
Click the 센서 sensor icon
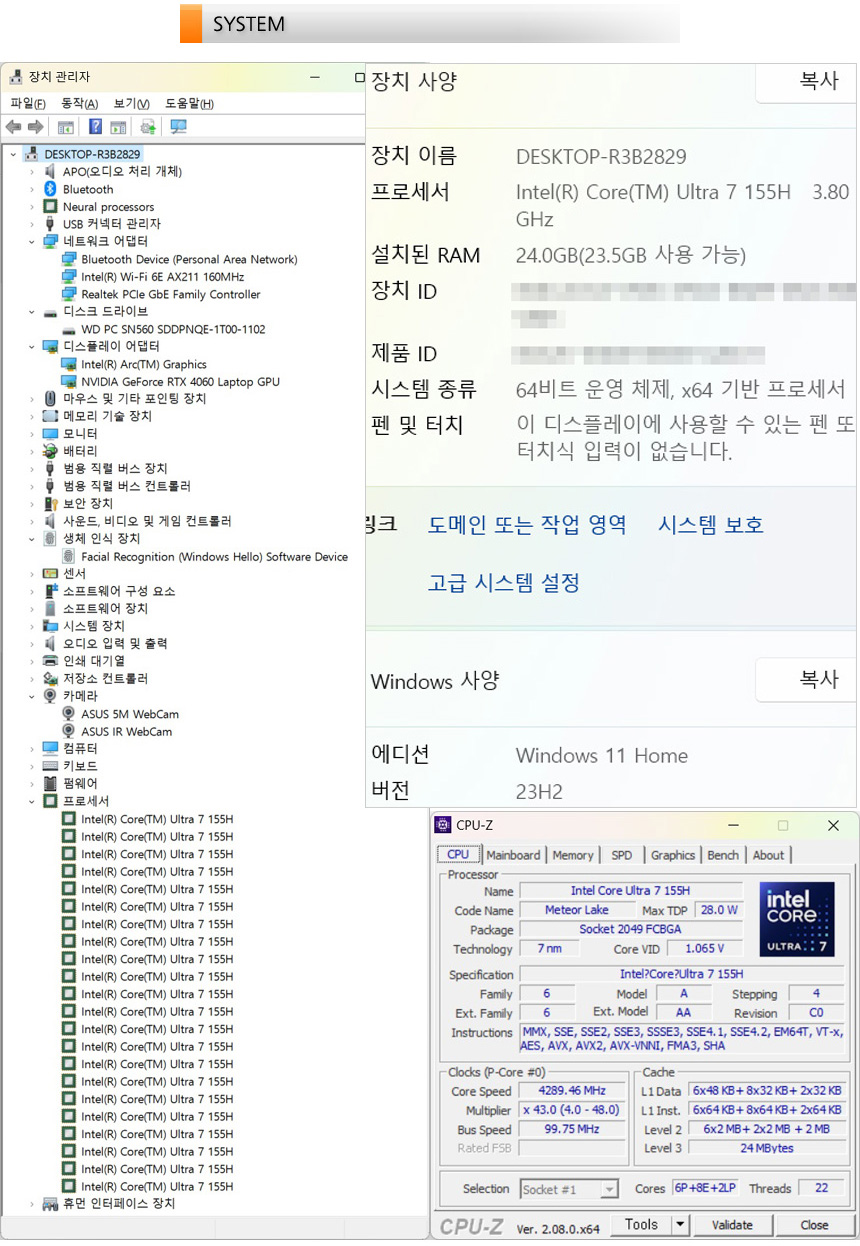tap(51, 574)
